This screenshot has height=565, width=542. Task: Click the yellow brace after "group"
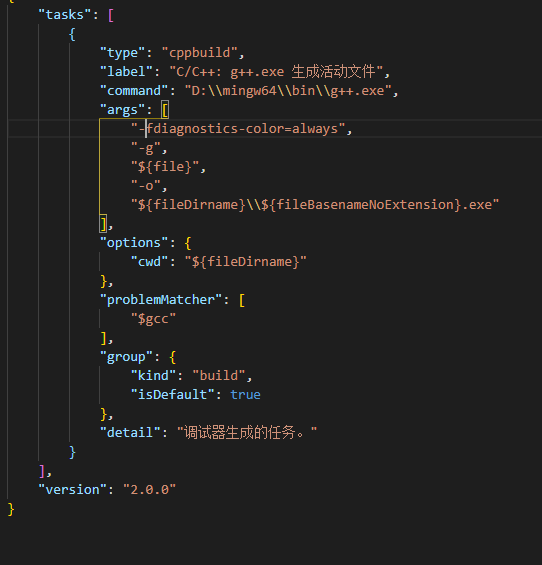(173, 357)
